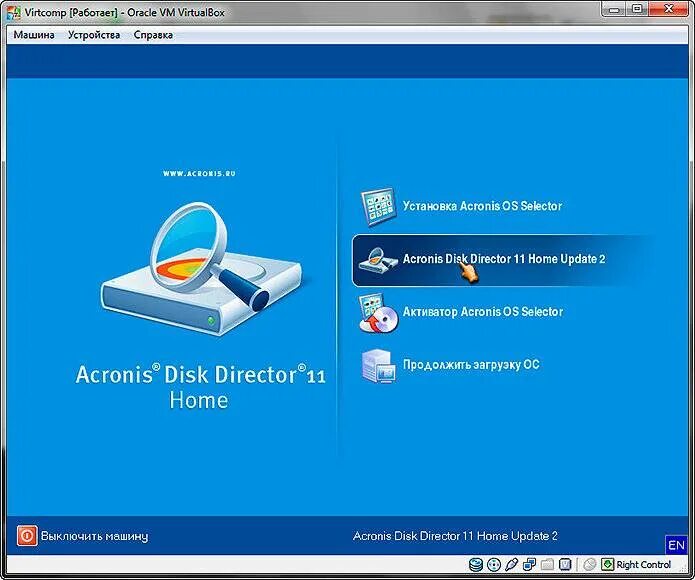The width and height of the screenshot is (695, 580).
Task: Click the virtualization status icon
Action: [x=565, y=564]
